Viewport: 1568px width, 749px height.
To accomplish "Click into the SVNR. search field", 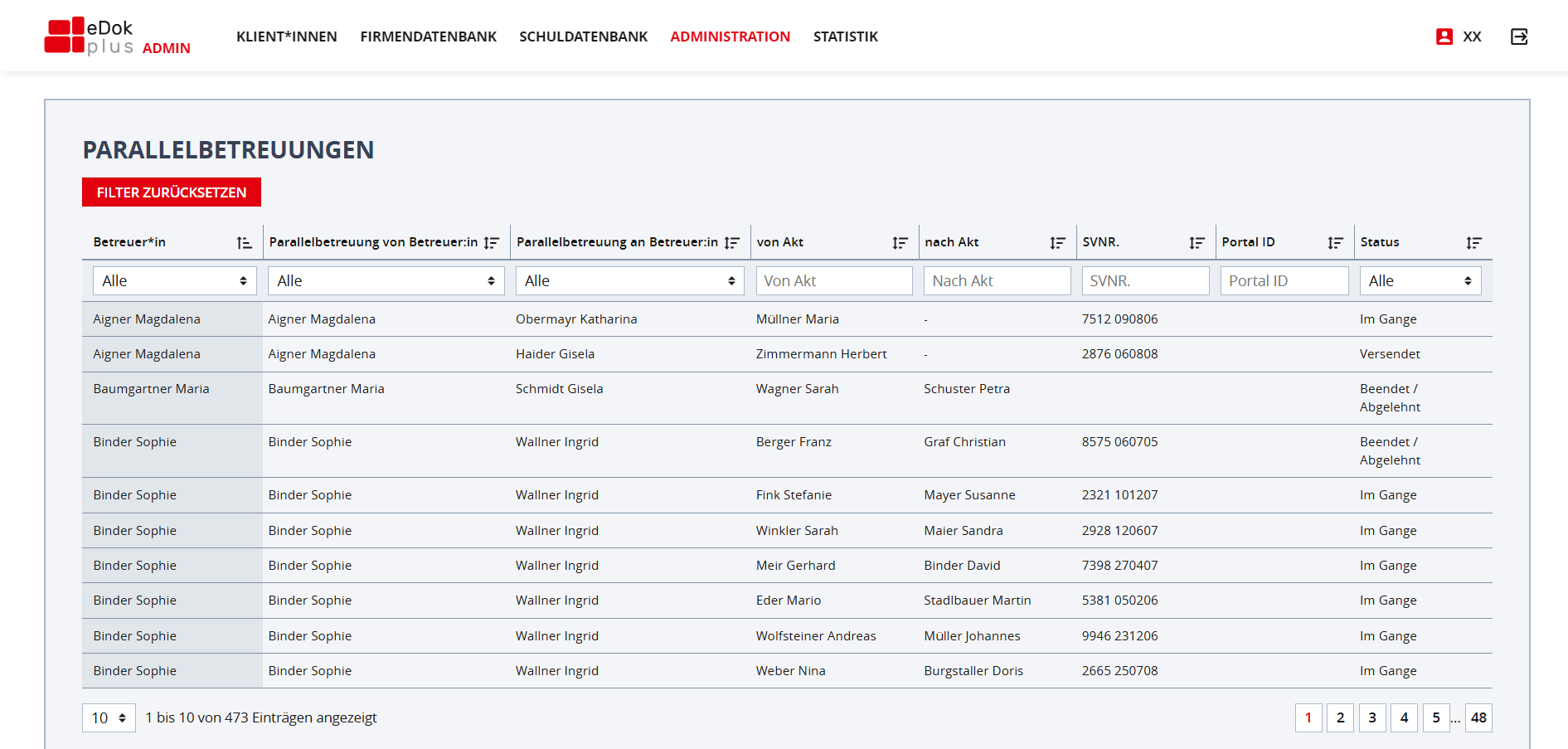I will 1144,281.
